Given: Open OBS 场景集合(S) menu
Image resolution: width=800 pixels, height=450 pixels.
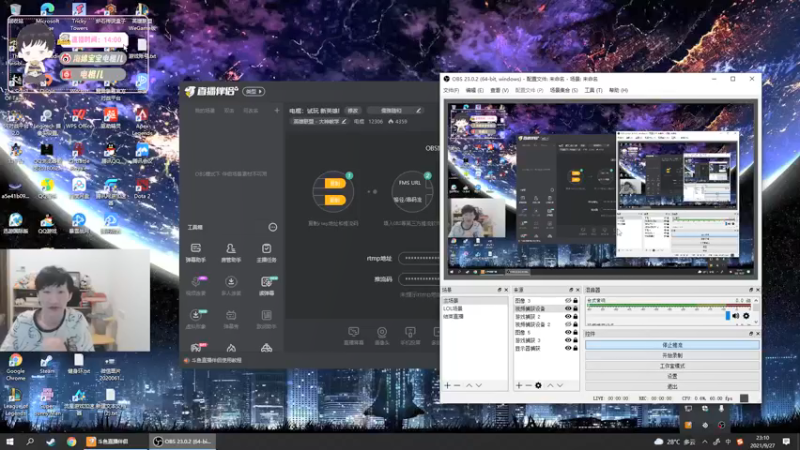Looking at the screenshot, I should click(564, 90).
